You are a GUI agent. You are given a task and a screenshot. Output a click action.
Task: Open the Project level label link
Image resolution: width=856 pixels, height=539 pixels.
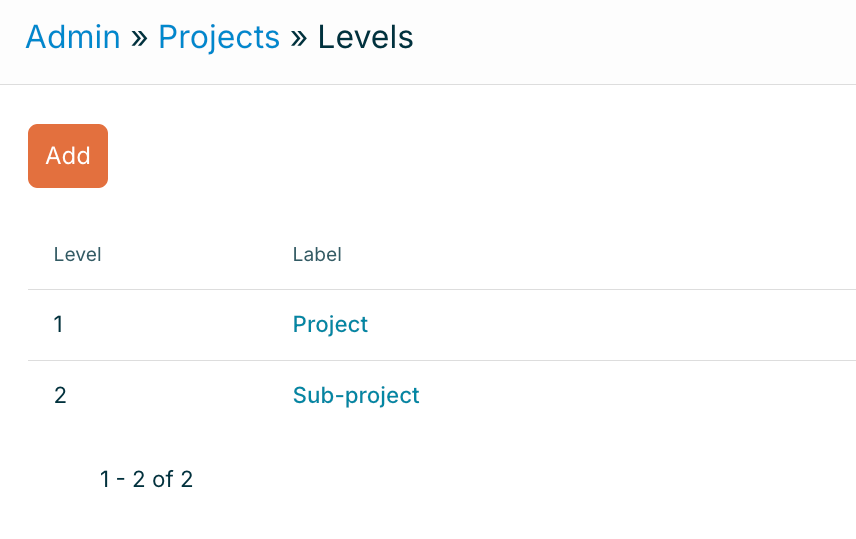pos(330,325)
